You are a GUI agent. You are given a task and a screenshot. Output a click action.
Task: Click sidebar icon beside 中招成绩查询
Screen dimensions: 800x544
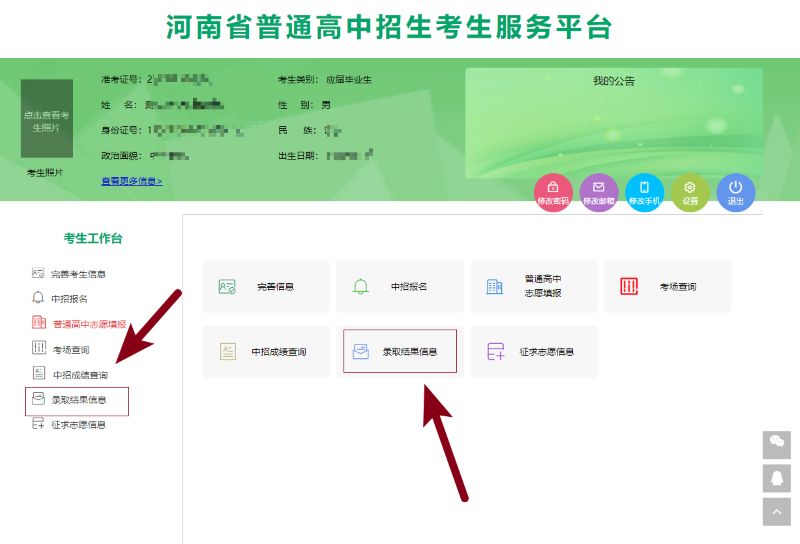[x=39, y=373]
